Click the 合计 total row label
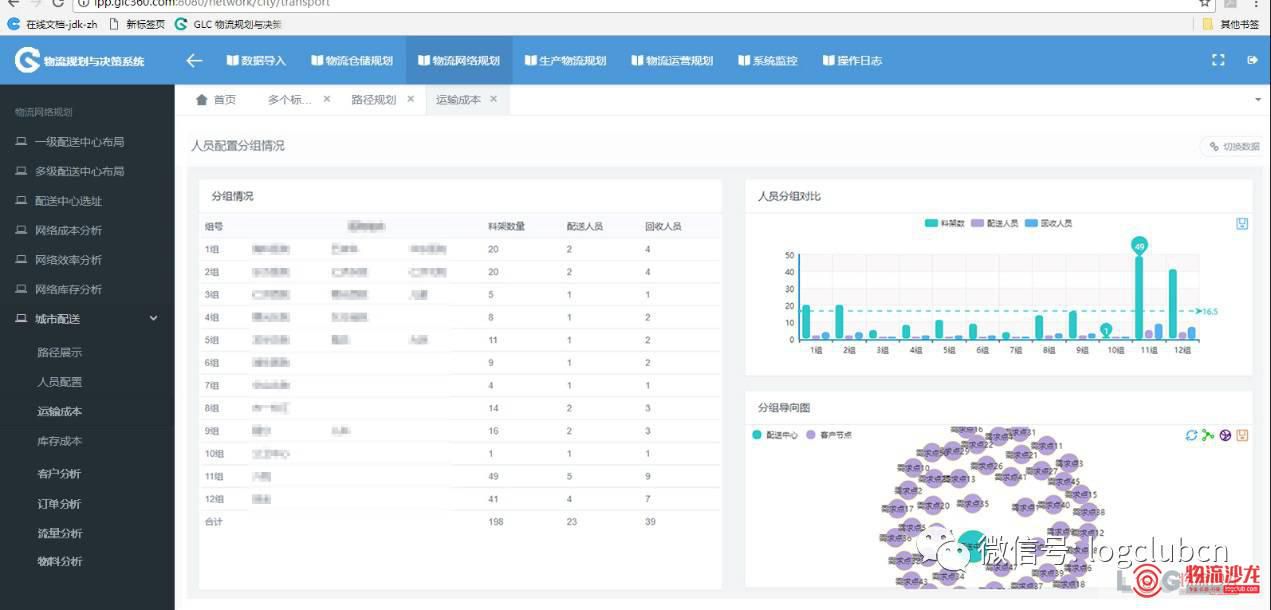The image size is (1271, 610). (x=213, y=521)
